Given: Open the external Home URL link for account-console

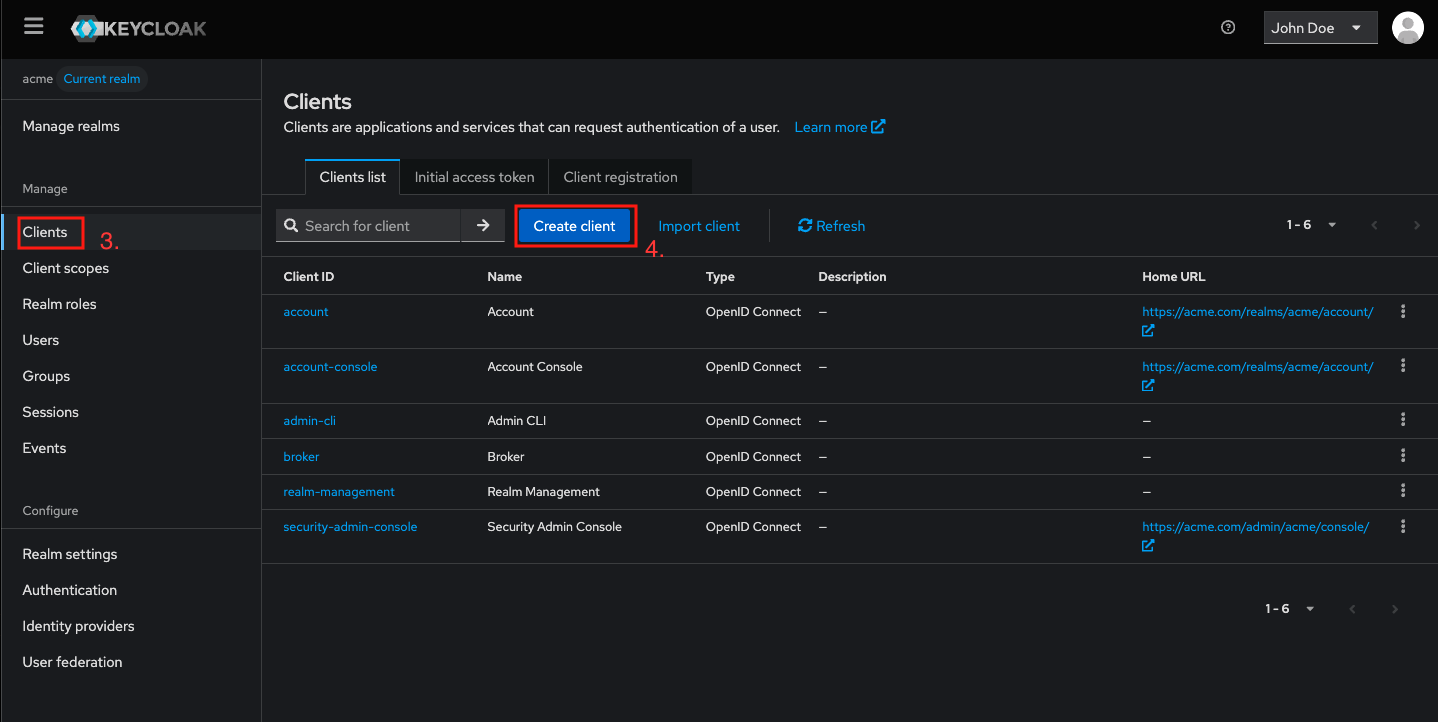Looking at the screenshot, I should click(1147, 385).
